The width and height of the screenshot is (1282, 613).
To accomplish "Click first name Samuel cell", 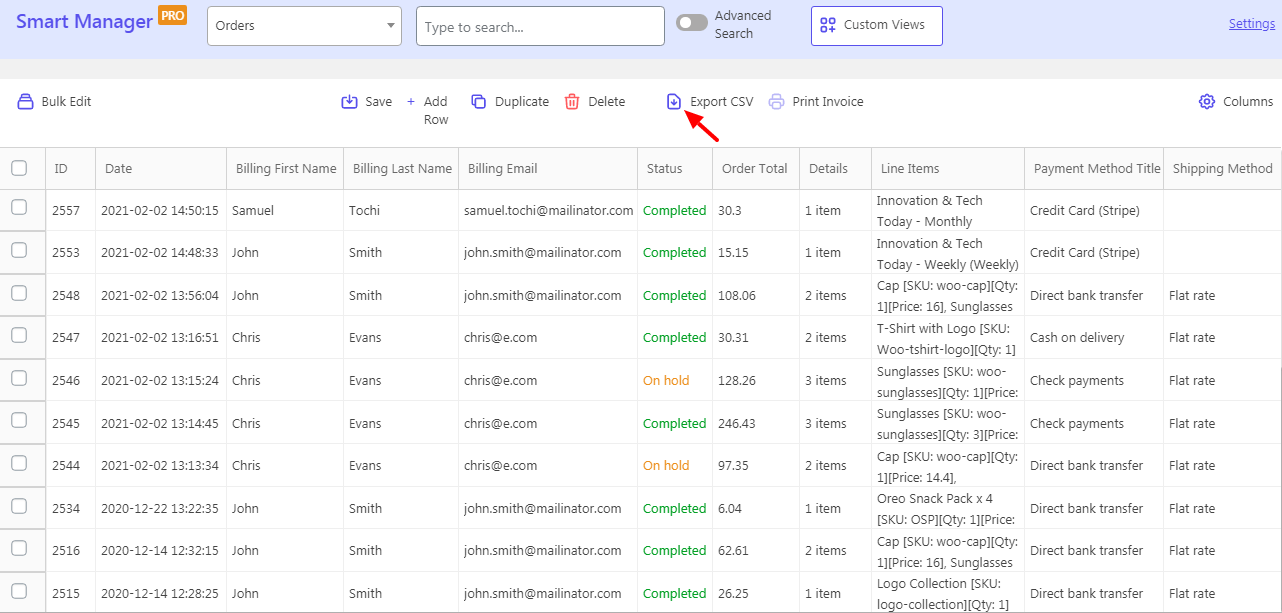I will tap(252, 210).
